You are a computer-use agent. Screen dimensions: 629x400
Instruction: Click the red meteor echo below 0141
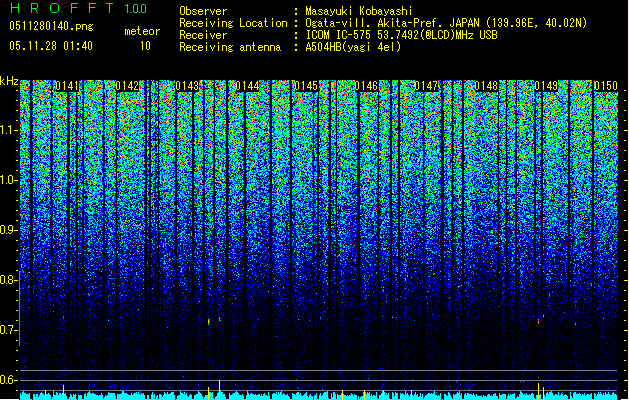[63, 317]
